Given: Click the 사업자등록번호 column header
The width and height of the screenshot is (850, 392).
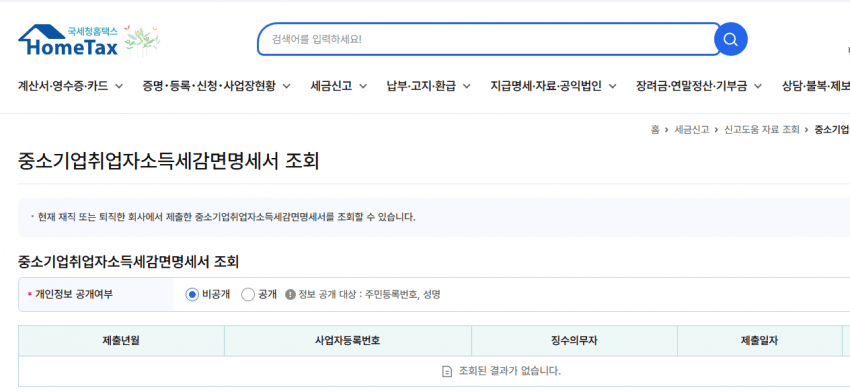Looking at the screenshot, I should [347, 340].
